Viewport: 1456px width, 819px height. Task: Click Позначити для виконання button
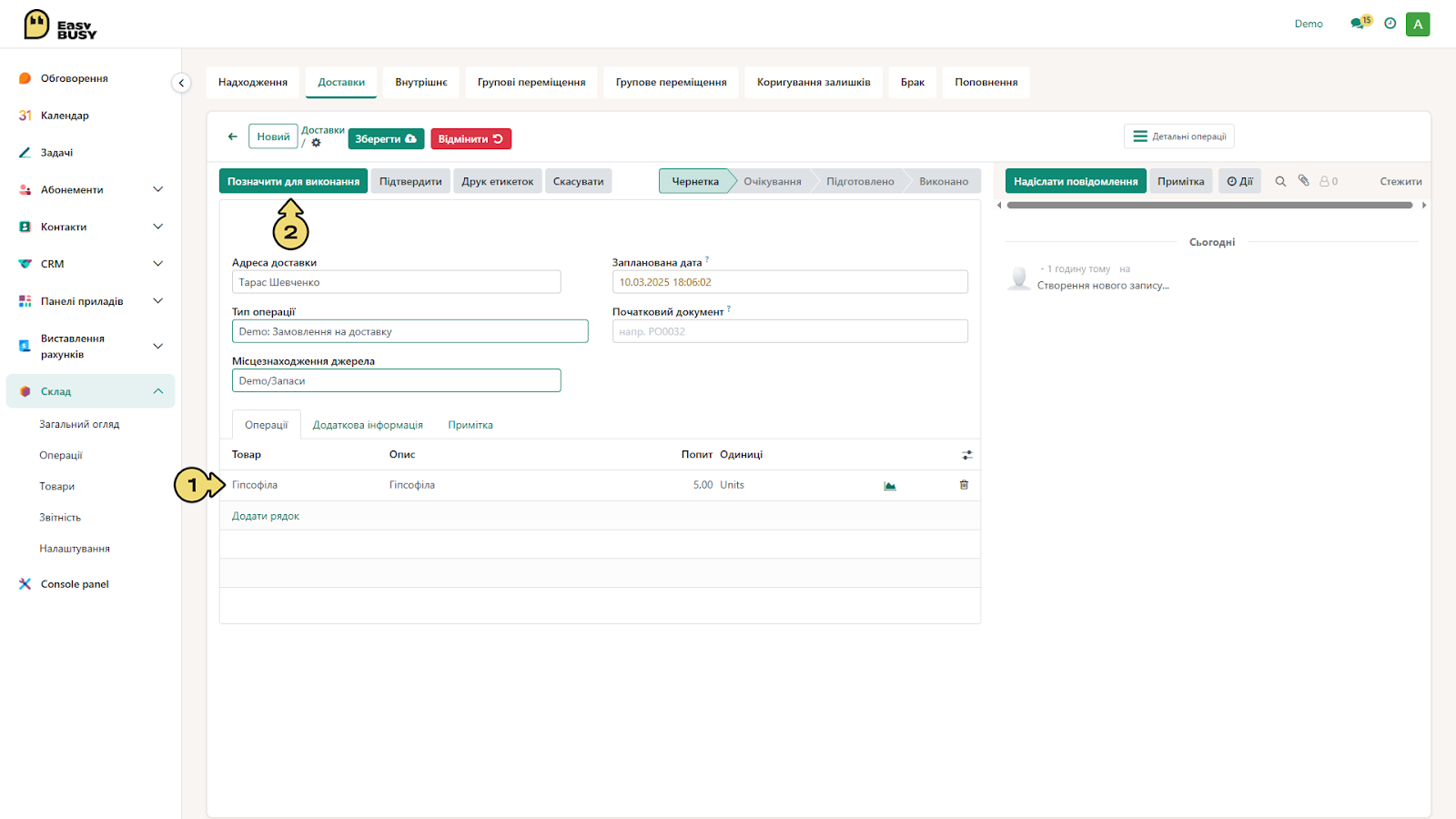293,181
